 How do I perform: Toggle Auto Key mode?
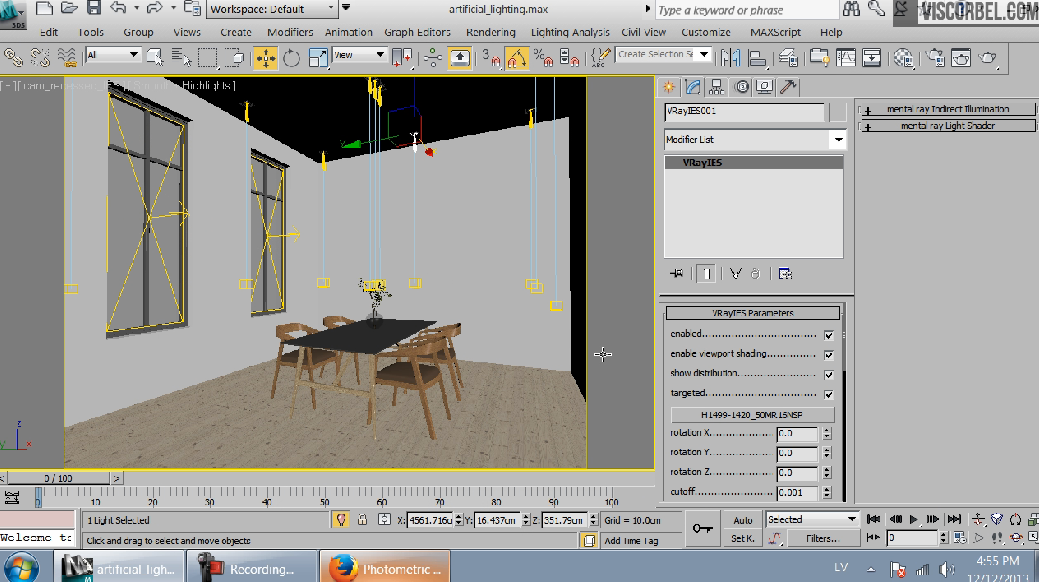pos(743,520)
